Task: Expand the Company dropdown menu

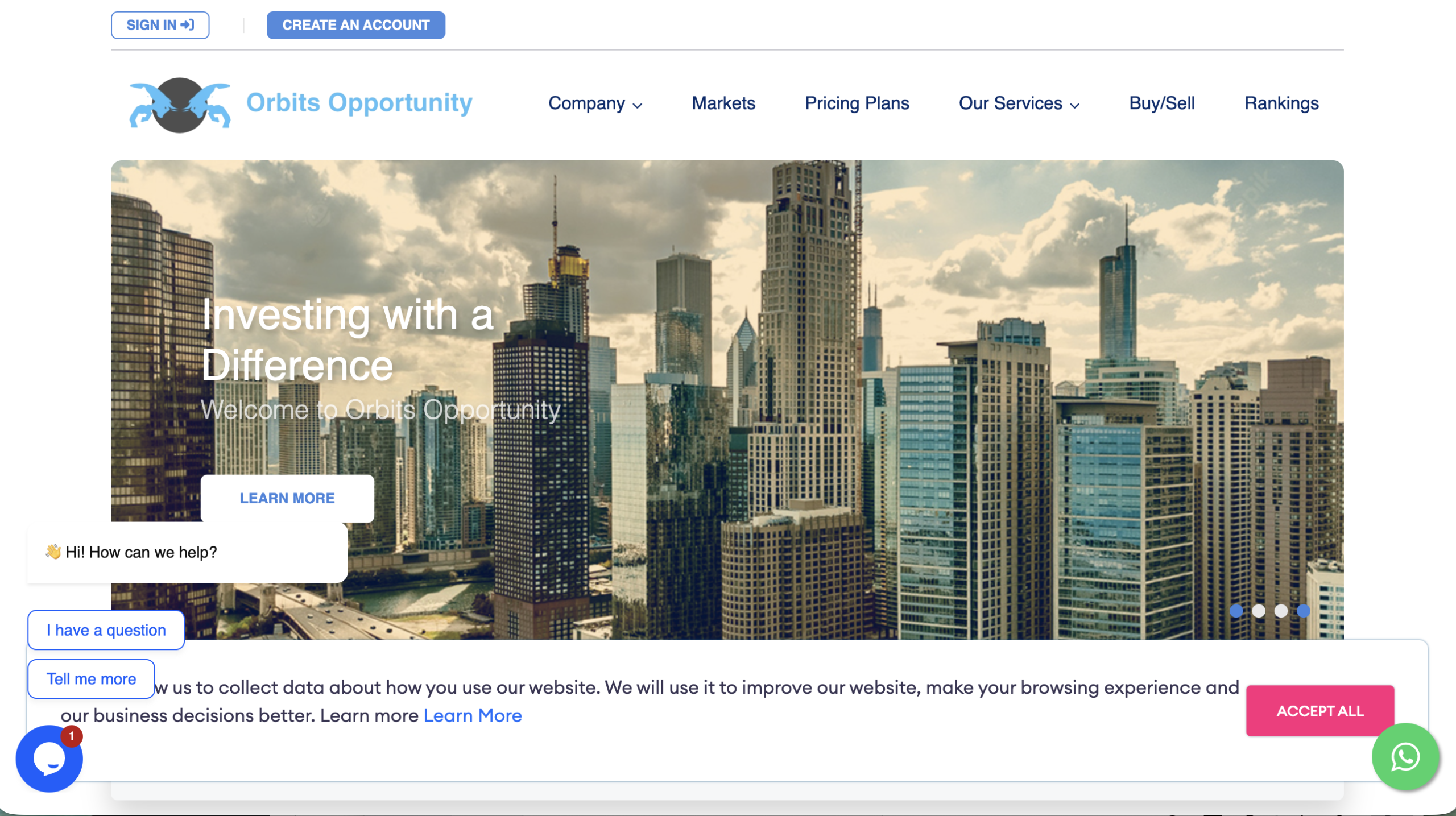Action: click(x=594, y=103)
